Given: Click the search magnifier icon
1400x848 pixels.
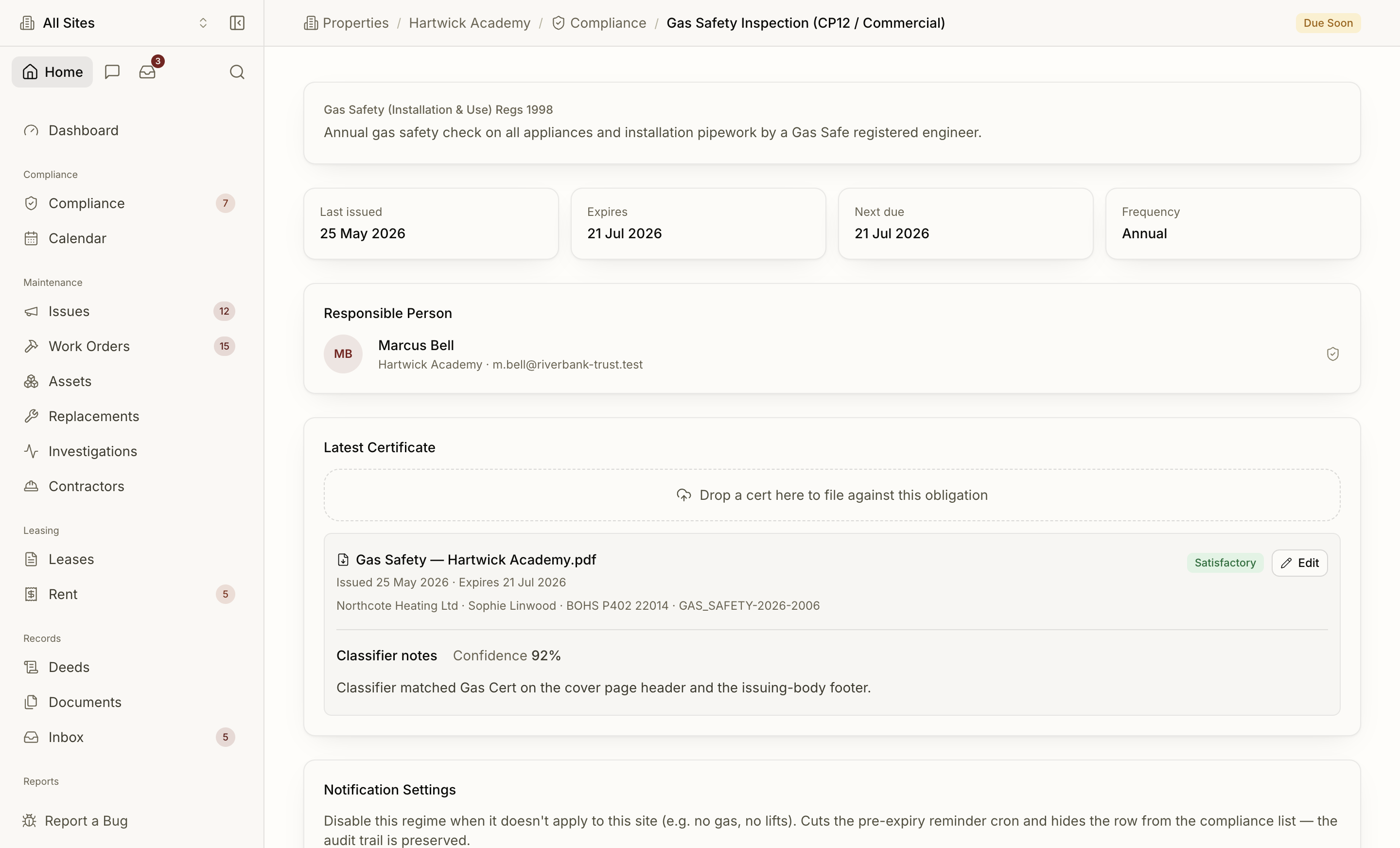Looking at the screenshot, I should (237, 71).
